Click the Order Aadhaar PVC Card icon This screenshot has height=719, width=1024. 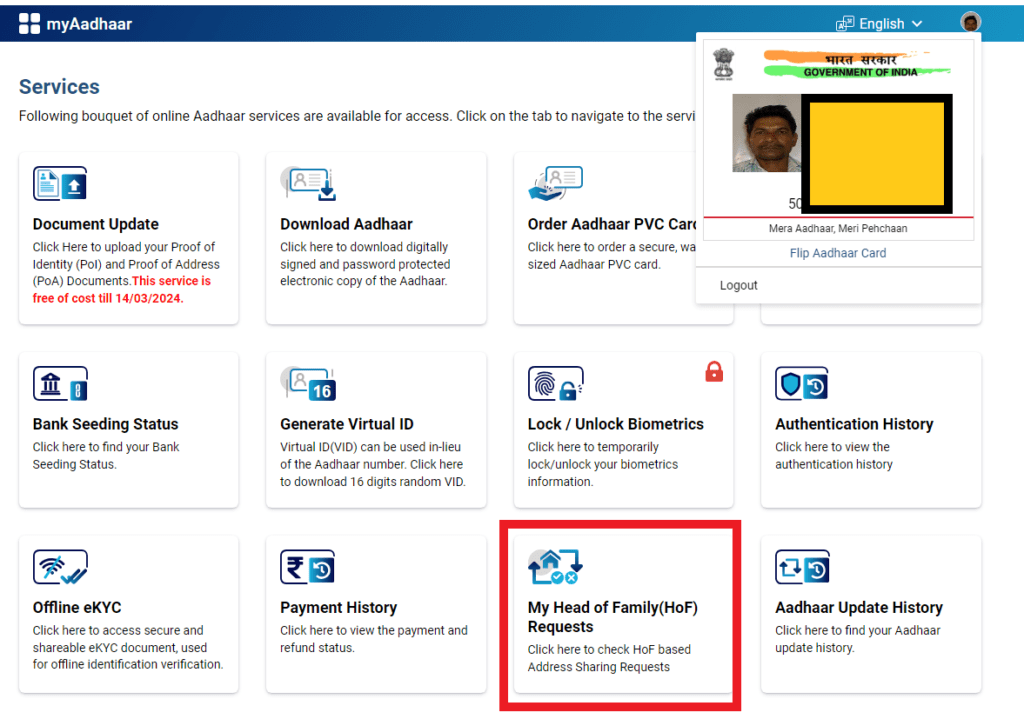[x=555, y=184]
